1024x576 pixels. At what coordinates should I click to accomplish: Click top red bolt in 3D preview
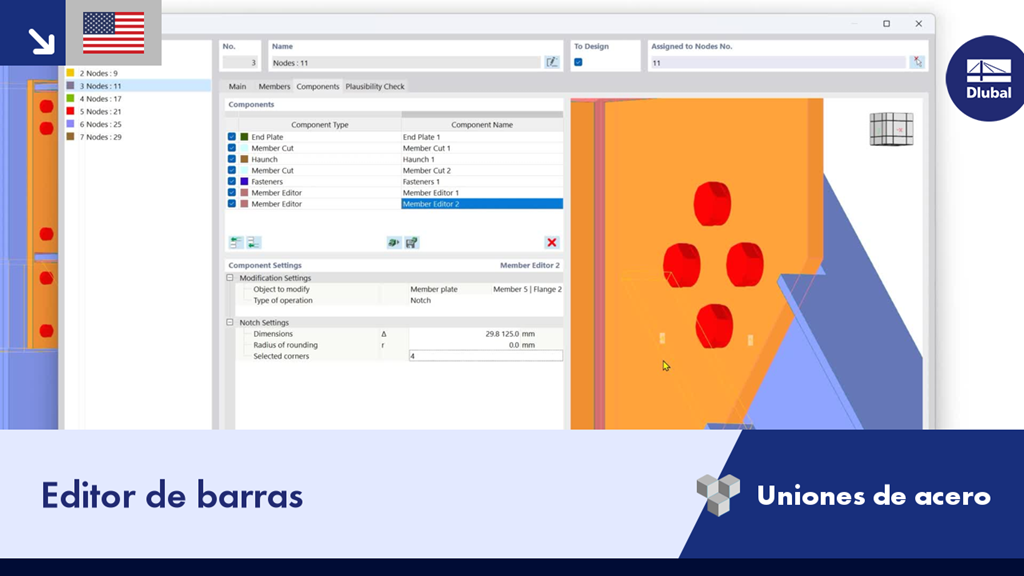coord(712,204)
